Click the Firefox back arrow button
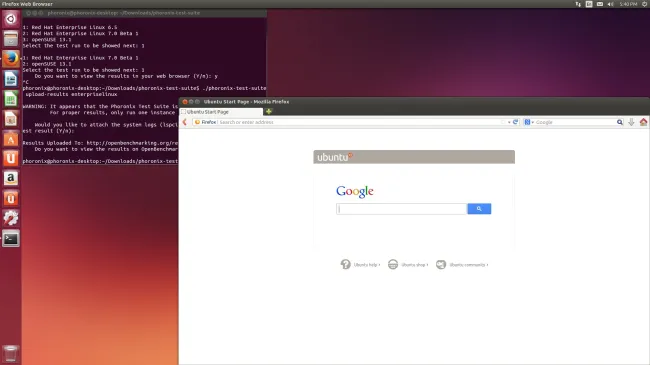 [185, 122]
